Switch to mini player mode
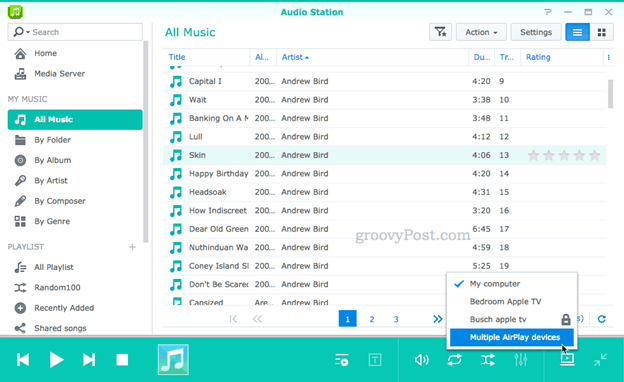The image size is (624, 382). click(x=600, y=360)
